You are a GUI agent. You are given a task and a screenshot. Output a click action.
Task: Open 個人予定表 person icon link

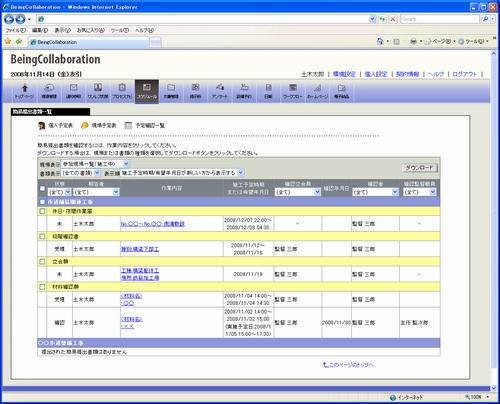pyautogui.click(x=55, y=126)
